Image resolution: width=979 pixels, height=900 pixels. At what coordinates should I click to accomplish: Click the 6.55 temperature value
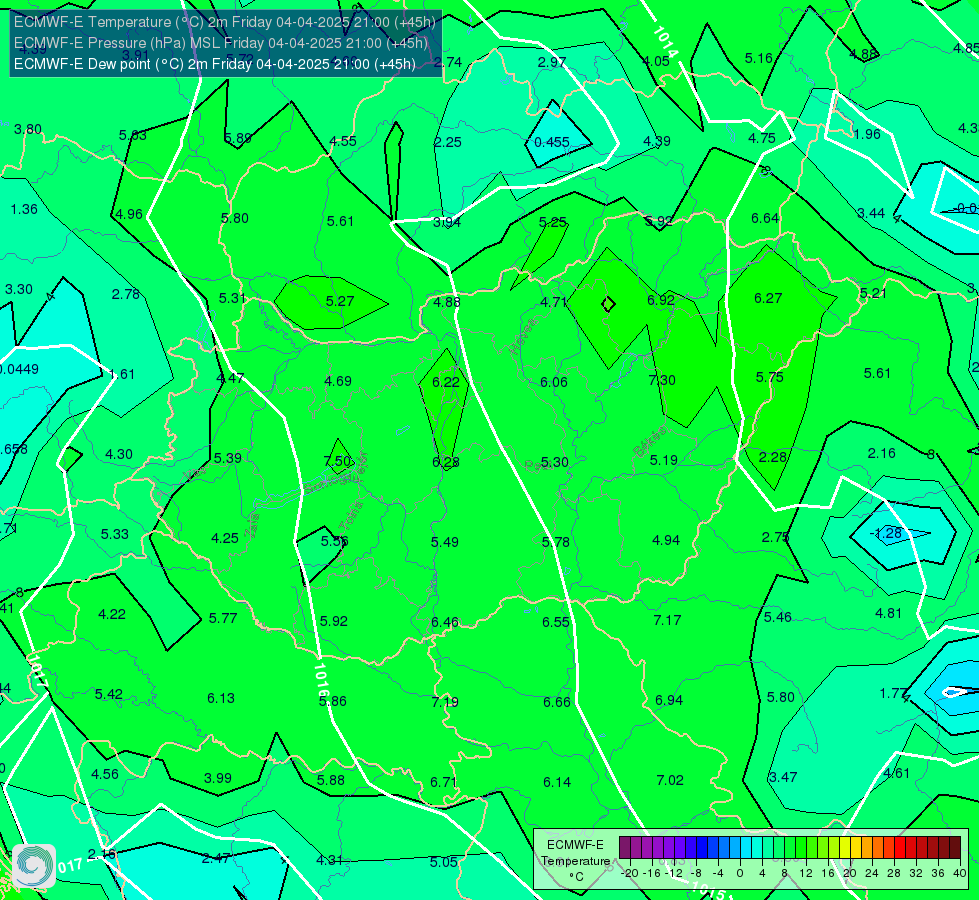pos(556,622)
